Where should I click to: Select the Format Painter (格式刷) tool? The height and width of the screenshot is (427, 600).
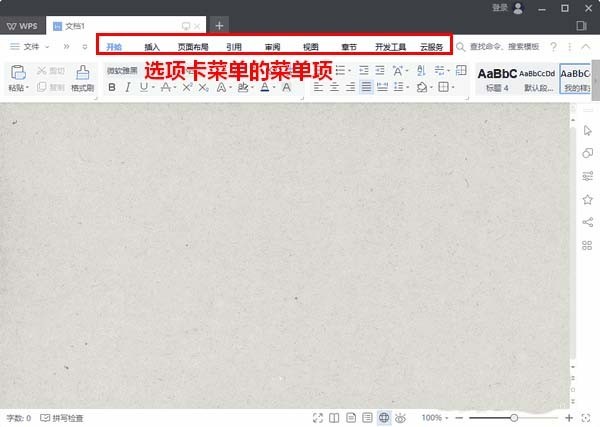coord(82,75)
